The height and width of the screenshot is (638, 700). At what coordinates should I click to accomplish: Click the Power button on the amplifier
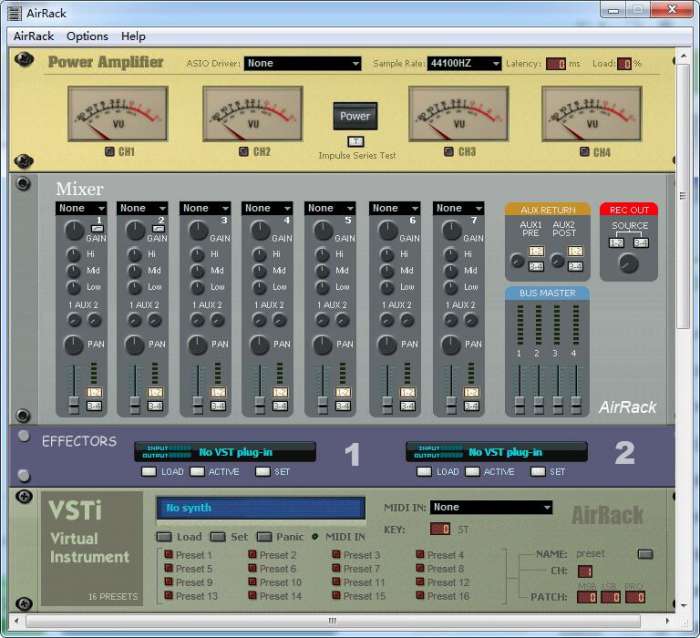click(x=355, y=116)
